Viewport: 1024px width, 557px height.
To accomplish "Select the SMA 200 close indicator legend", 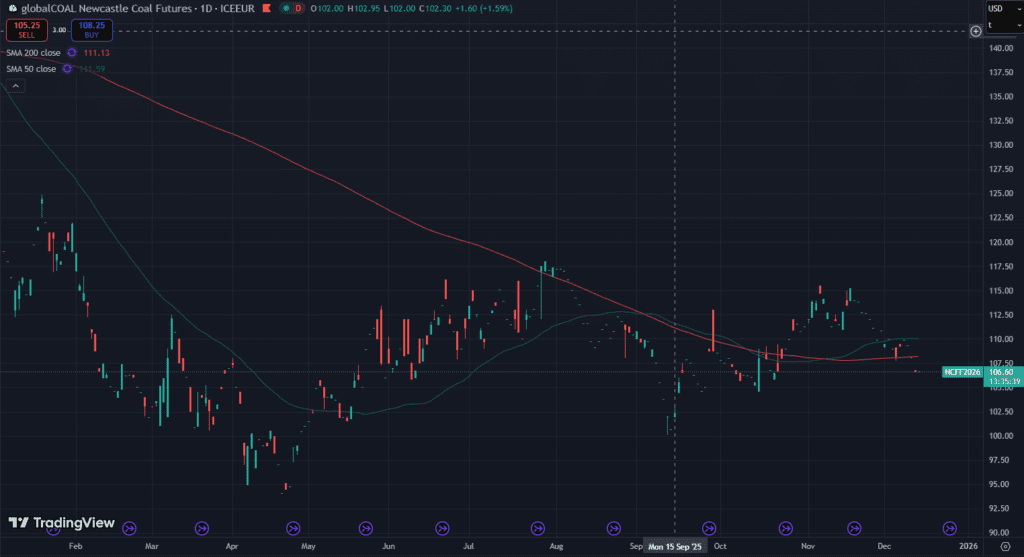I will [34, 52].
